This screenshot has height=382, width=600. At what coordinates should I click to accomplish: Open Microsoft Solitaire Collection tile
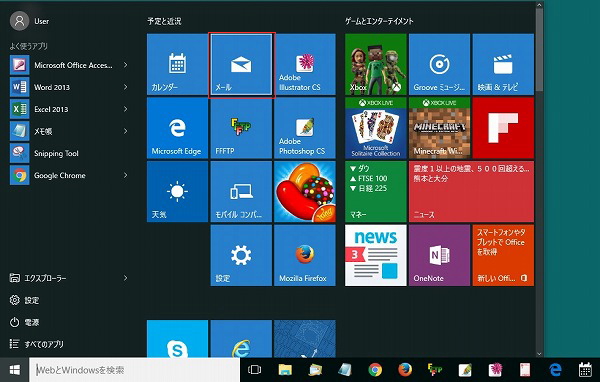tap(376, 128)
